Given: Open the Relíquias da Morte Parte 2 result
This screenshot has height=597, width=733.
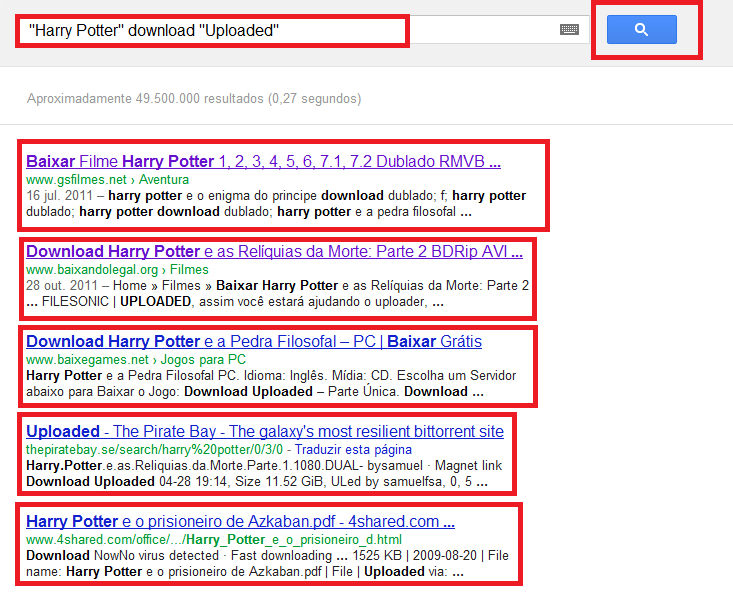Looking at the screenshot, I should pos(274,252).
